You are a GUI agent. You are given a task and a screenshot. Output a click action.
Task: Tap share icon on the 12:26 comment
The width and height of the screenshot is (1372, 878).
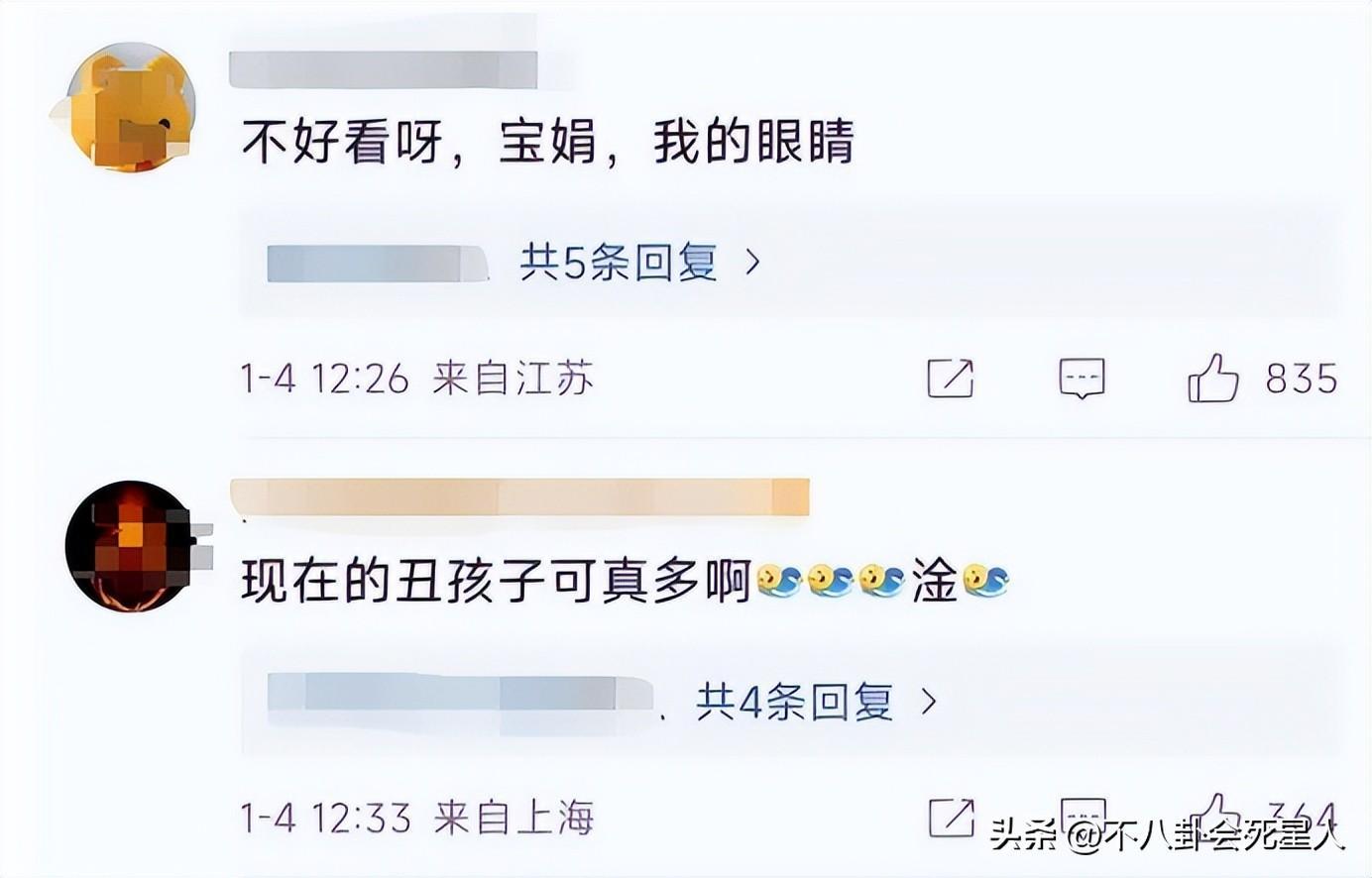[x=950, y=379]
